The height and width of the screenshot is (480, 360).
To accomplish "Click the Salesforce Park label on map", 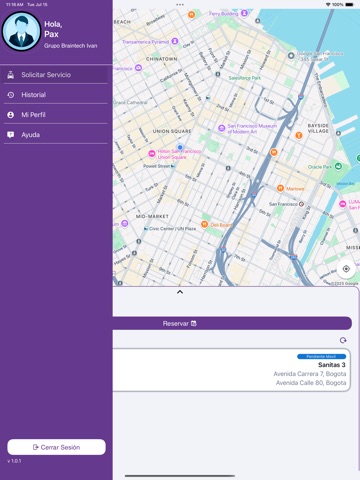I will pos(245,78).
